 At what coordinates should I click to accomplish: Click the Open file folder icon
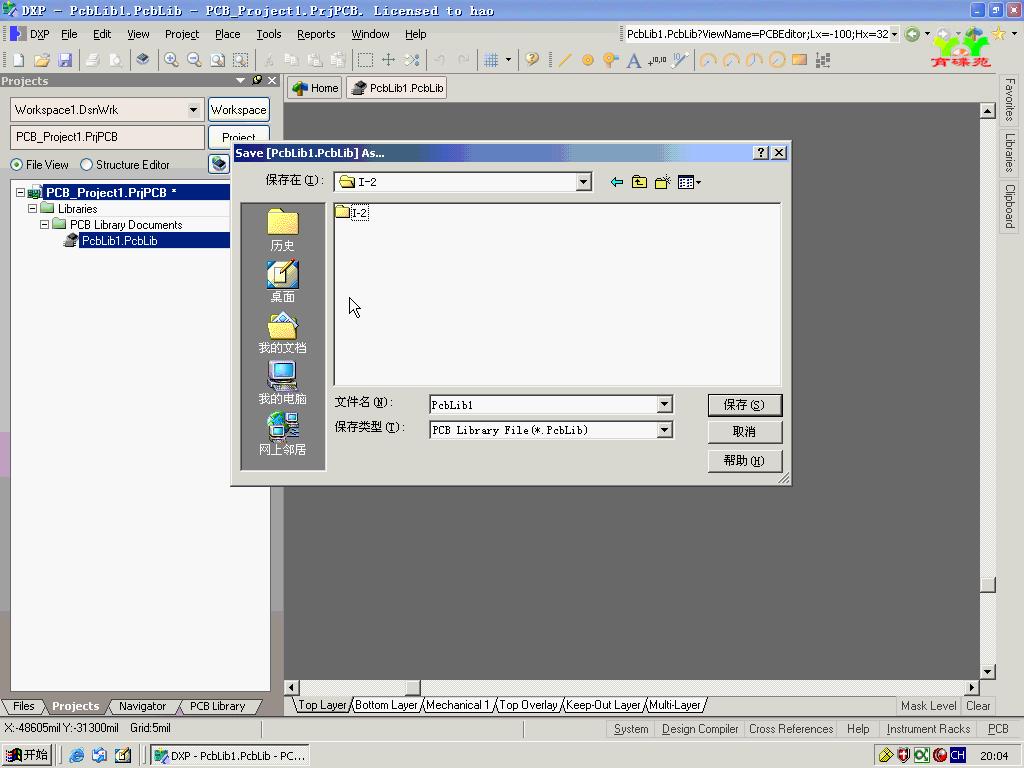pos(42,60)
